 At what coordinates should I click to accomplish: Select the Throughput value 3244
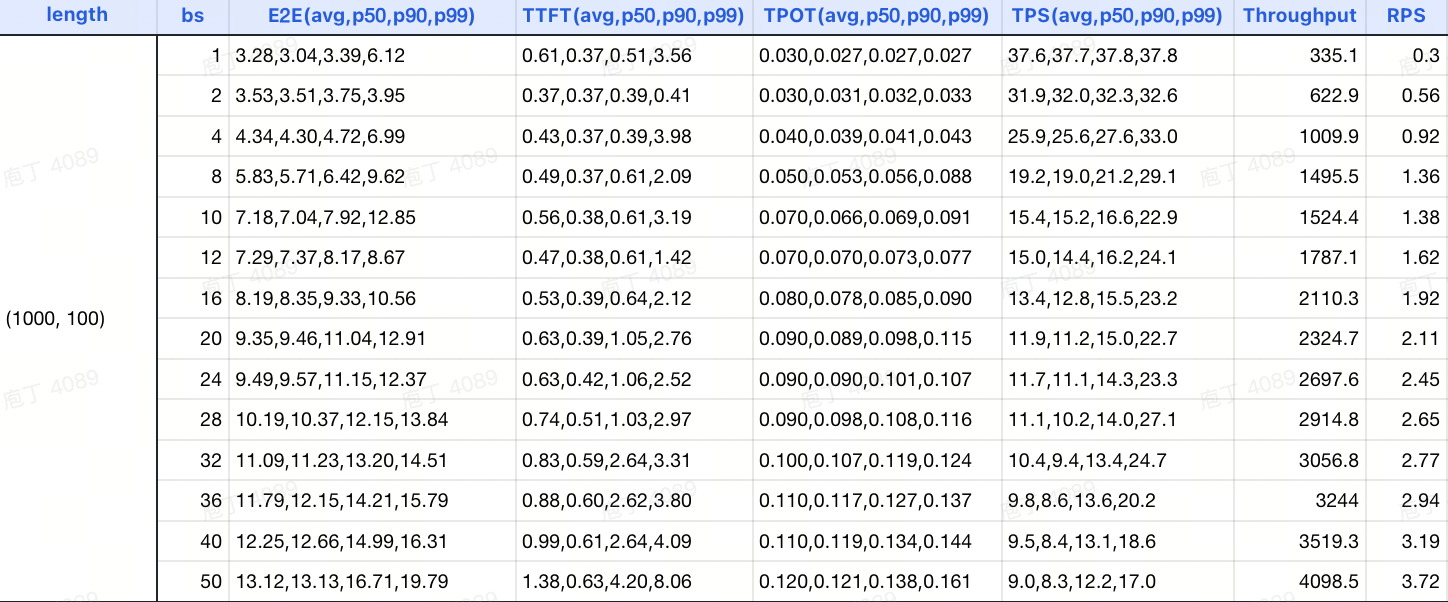coord(1339,501)
